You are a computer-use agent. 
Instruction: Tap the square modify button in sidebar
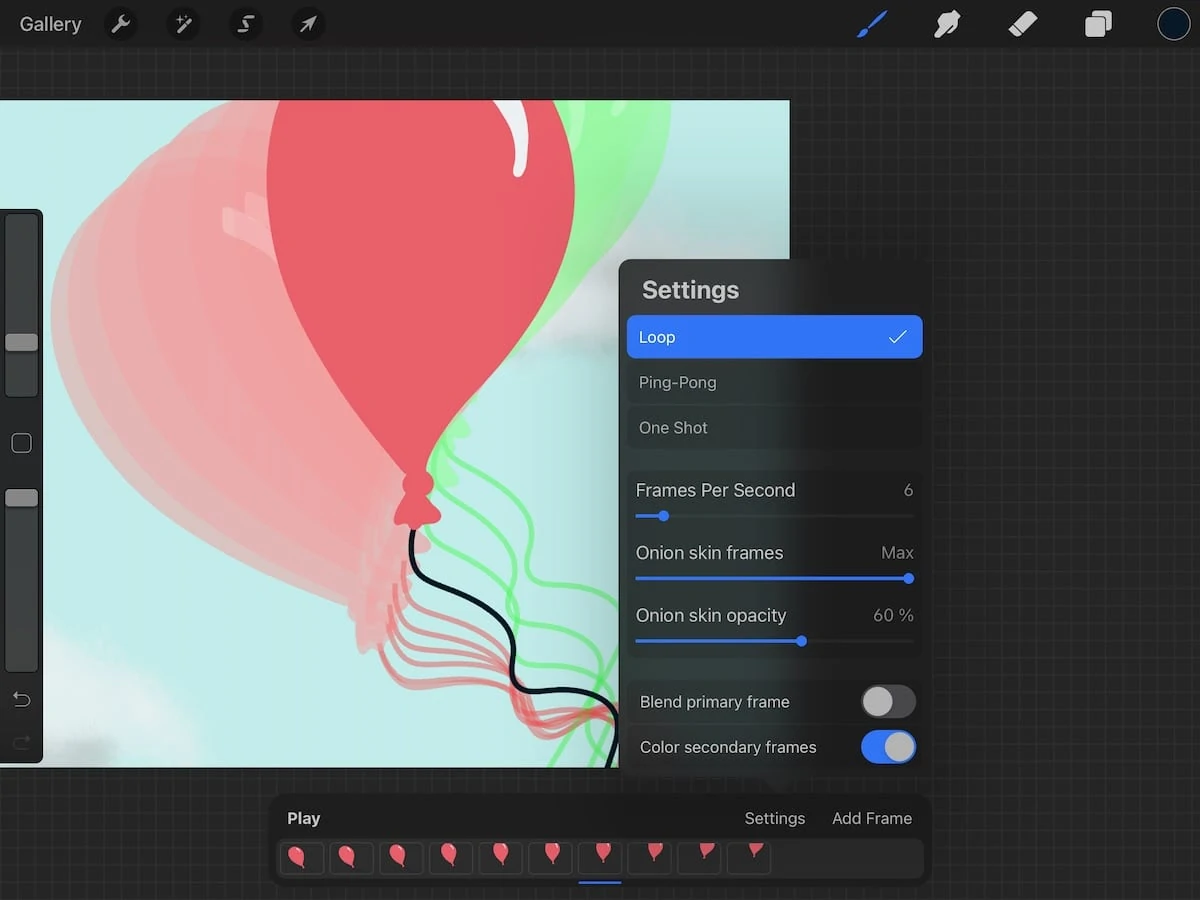21,443
